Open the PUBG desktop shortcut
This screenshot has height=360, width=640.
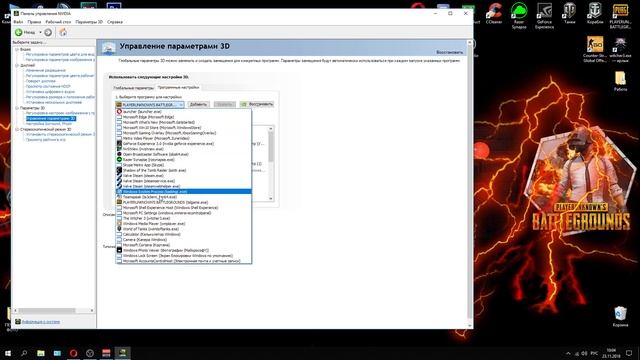(620, 16)
